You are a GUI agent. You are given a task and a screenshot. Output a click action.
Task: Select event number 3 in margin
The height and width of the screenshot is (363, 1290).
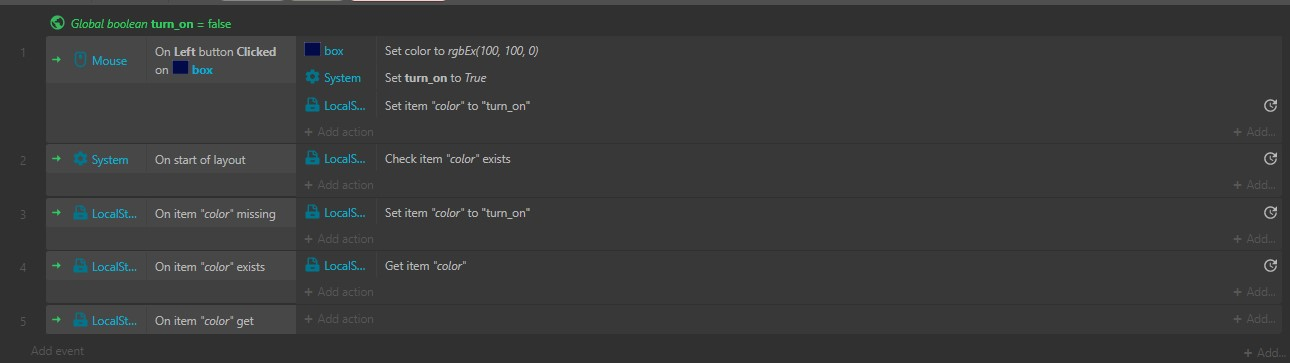23,213
